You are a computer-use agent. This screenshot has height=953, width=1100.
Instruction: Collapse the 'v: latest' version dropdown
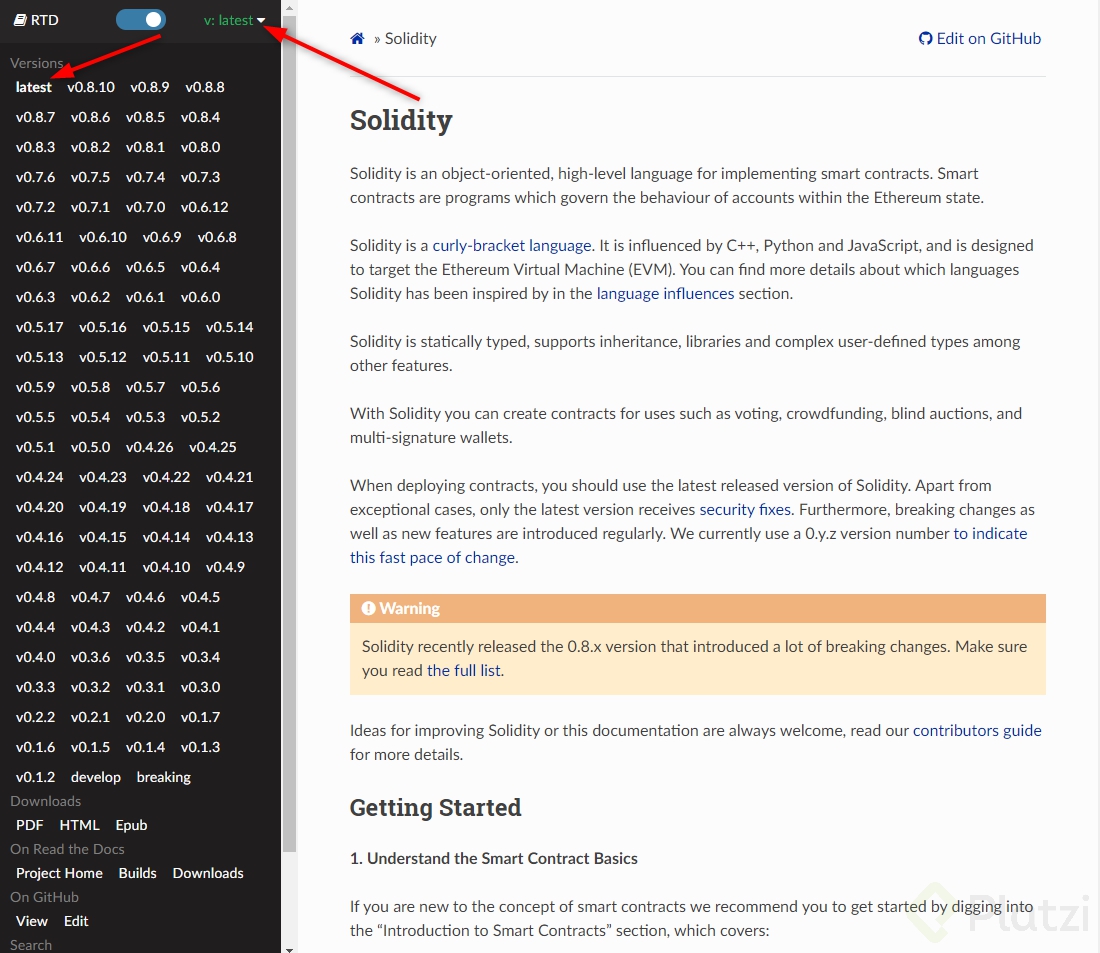point(234,20)
